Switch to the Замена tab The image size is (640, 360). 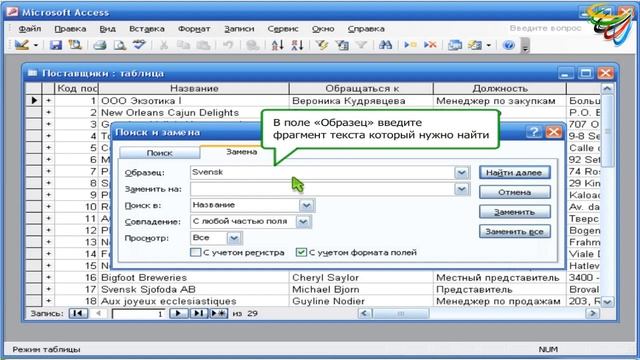242,151
